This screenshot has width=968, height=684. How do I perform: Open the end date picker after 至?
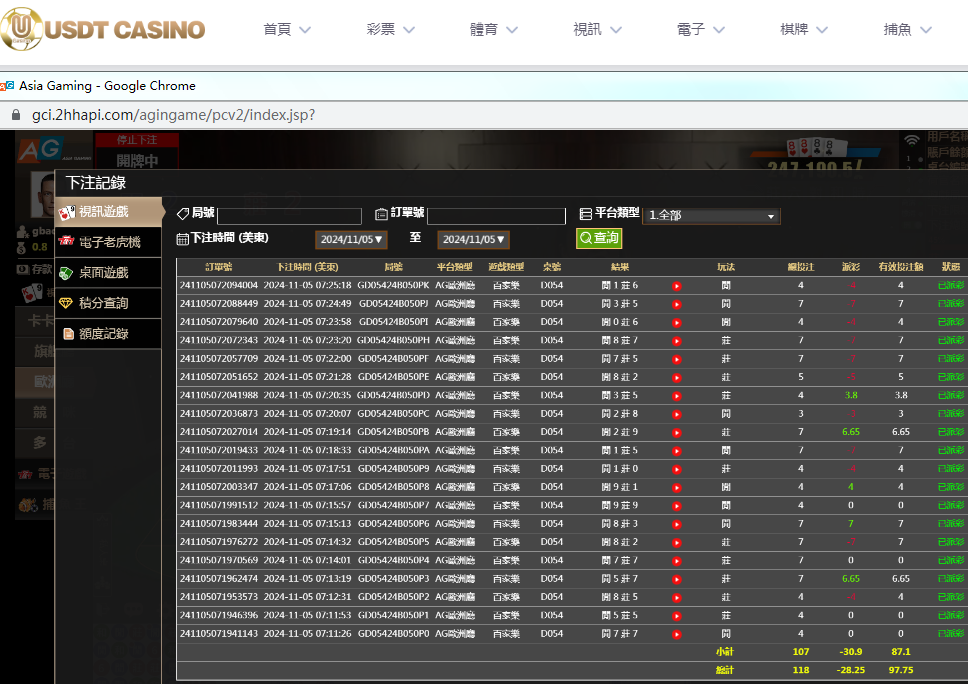(x=473, y=240)
